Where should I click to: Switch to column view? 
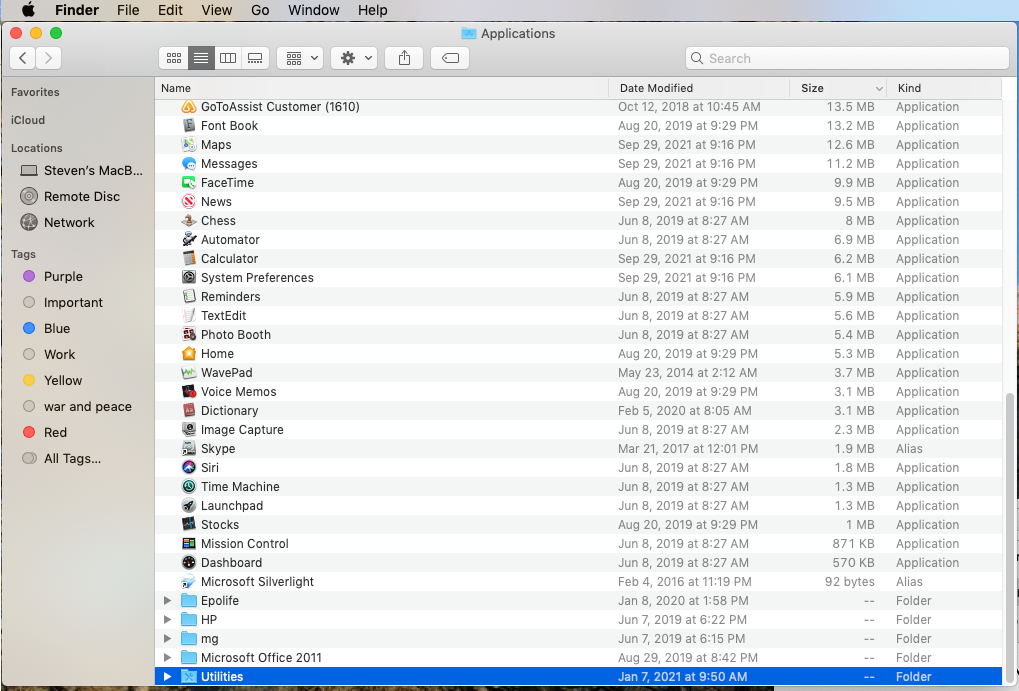click(228, 59)
